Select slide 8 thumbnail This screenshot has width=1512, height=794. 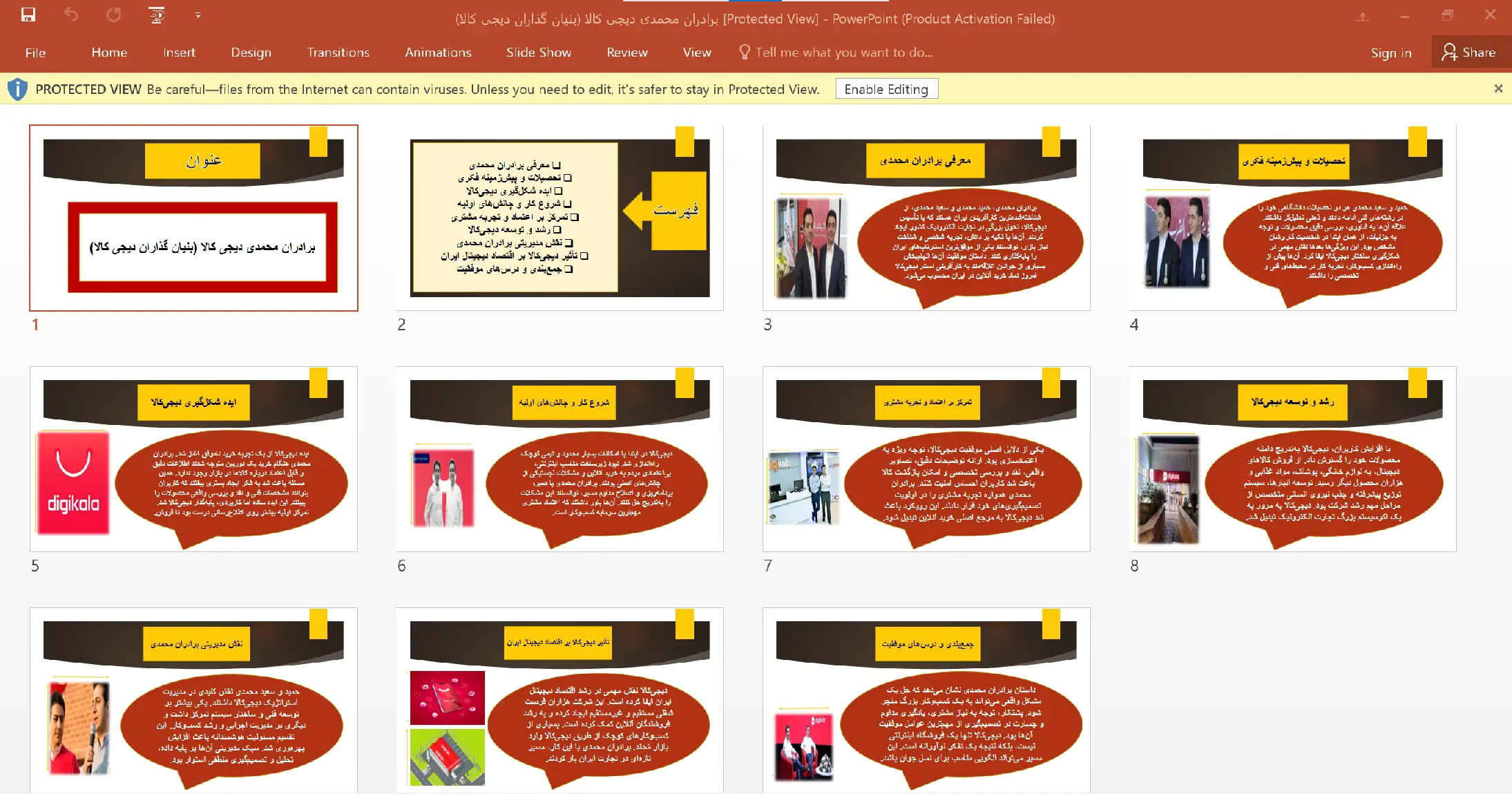1292,459
